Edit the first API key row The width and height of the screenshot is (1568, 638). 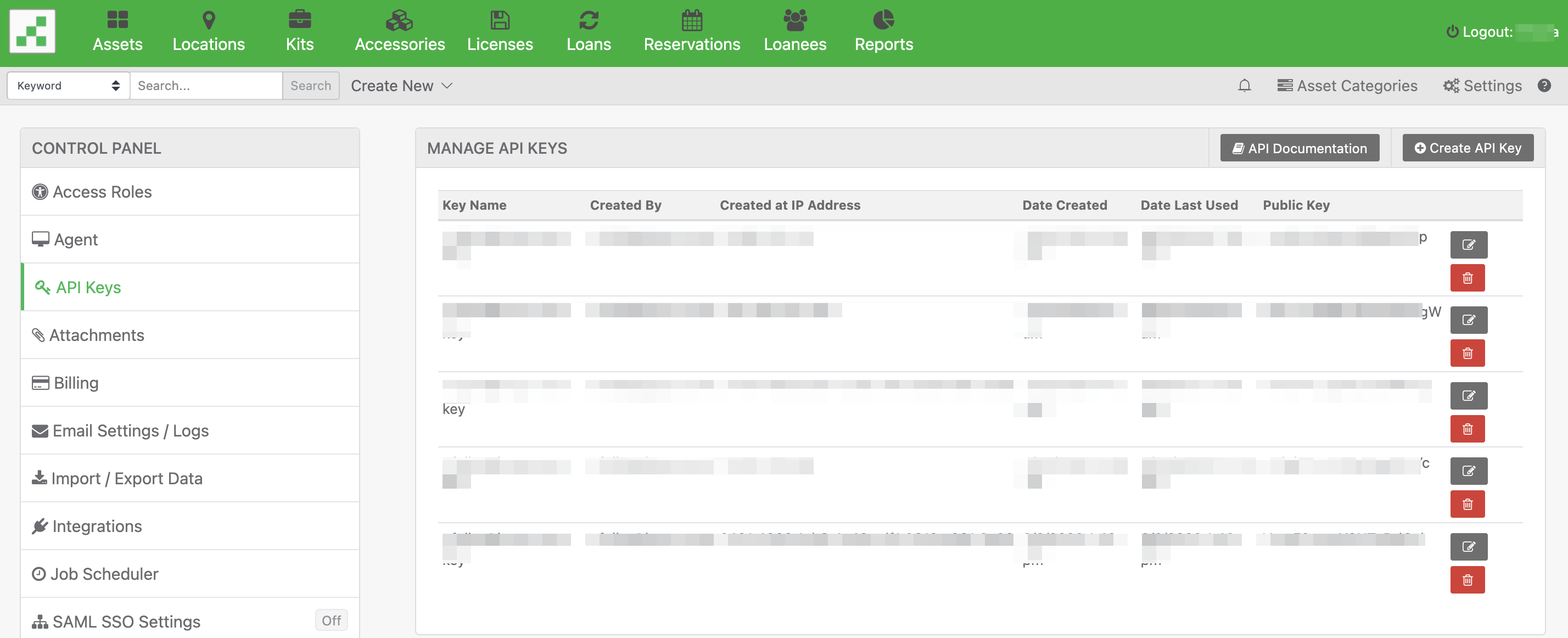1468,245
